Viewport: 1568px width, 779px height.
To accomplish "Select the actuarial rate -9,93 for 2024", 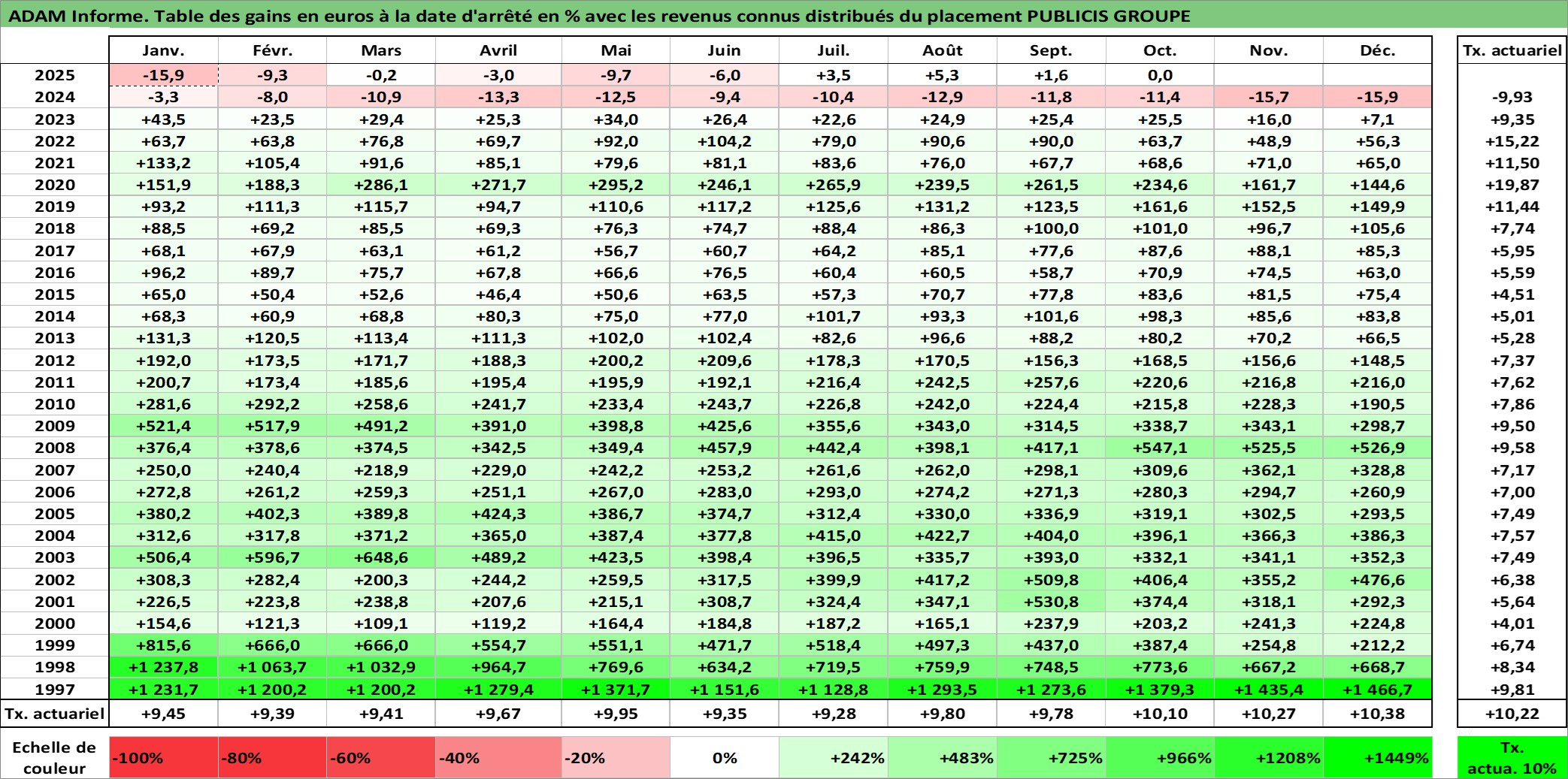I will (x=1512, y=97).
